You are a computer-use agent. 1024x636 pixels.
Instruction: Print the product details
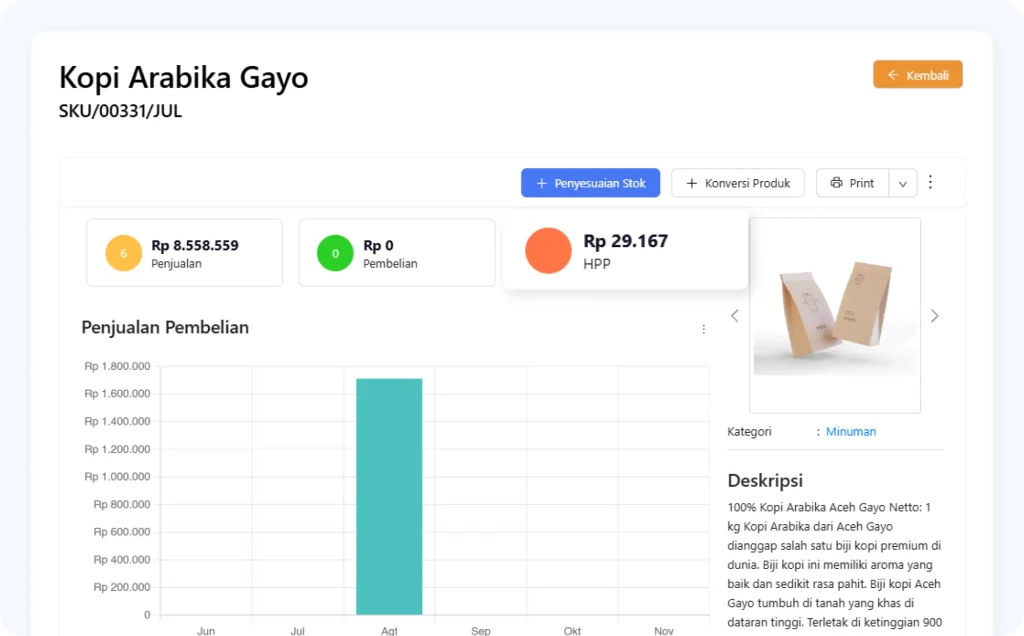(852, 183)
